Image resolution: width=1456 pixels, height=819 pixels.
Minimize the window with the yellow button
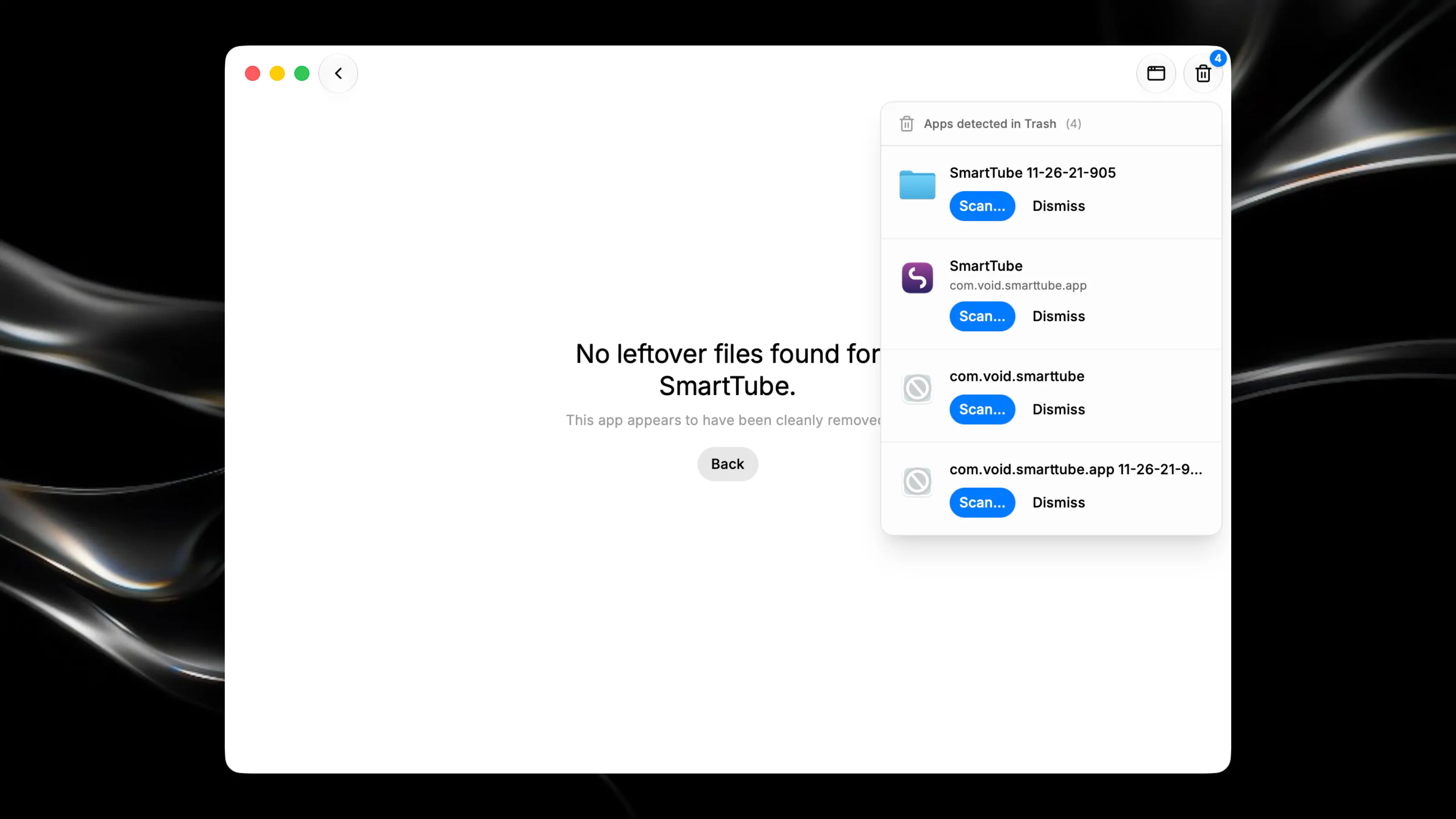(277, 73)
